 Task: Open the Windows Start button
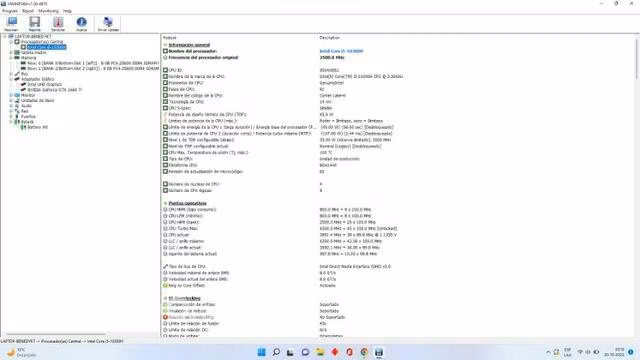click(x=262, y=352)
